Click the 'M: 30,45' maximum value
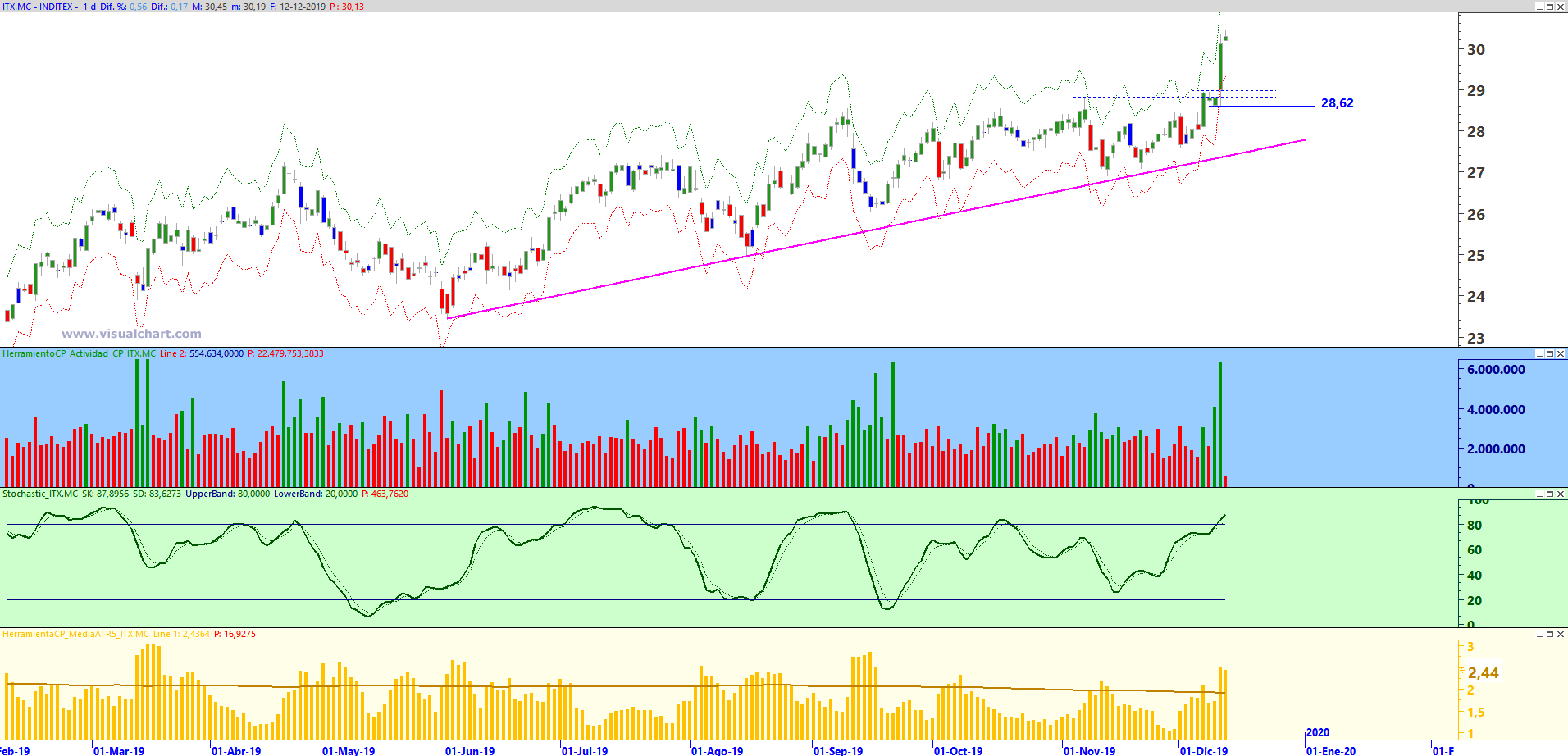1568x756 pixels. (209, 7)
